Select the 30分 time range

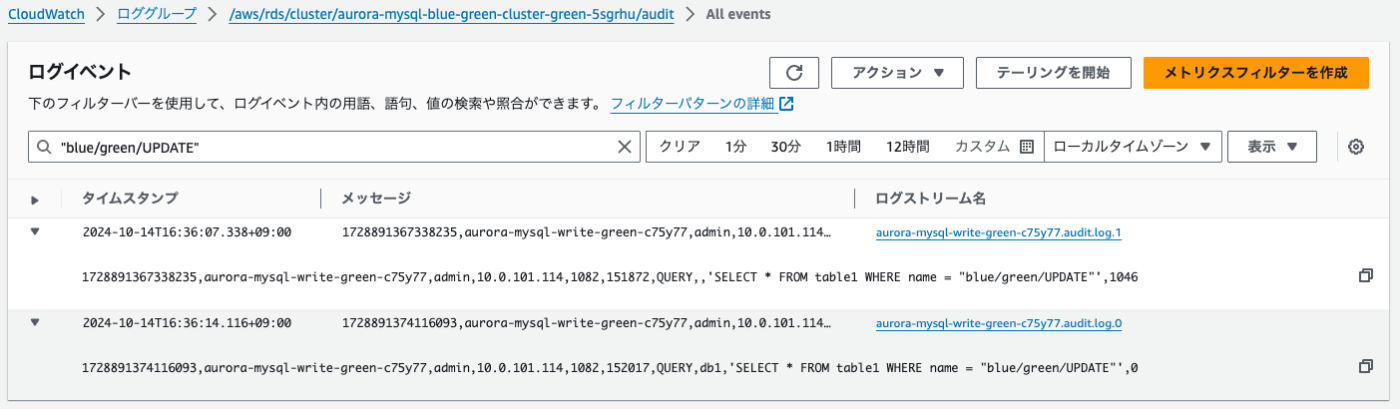[x=785, y=146]
